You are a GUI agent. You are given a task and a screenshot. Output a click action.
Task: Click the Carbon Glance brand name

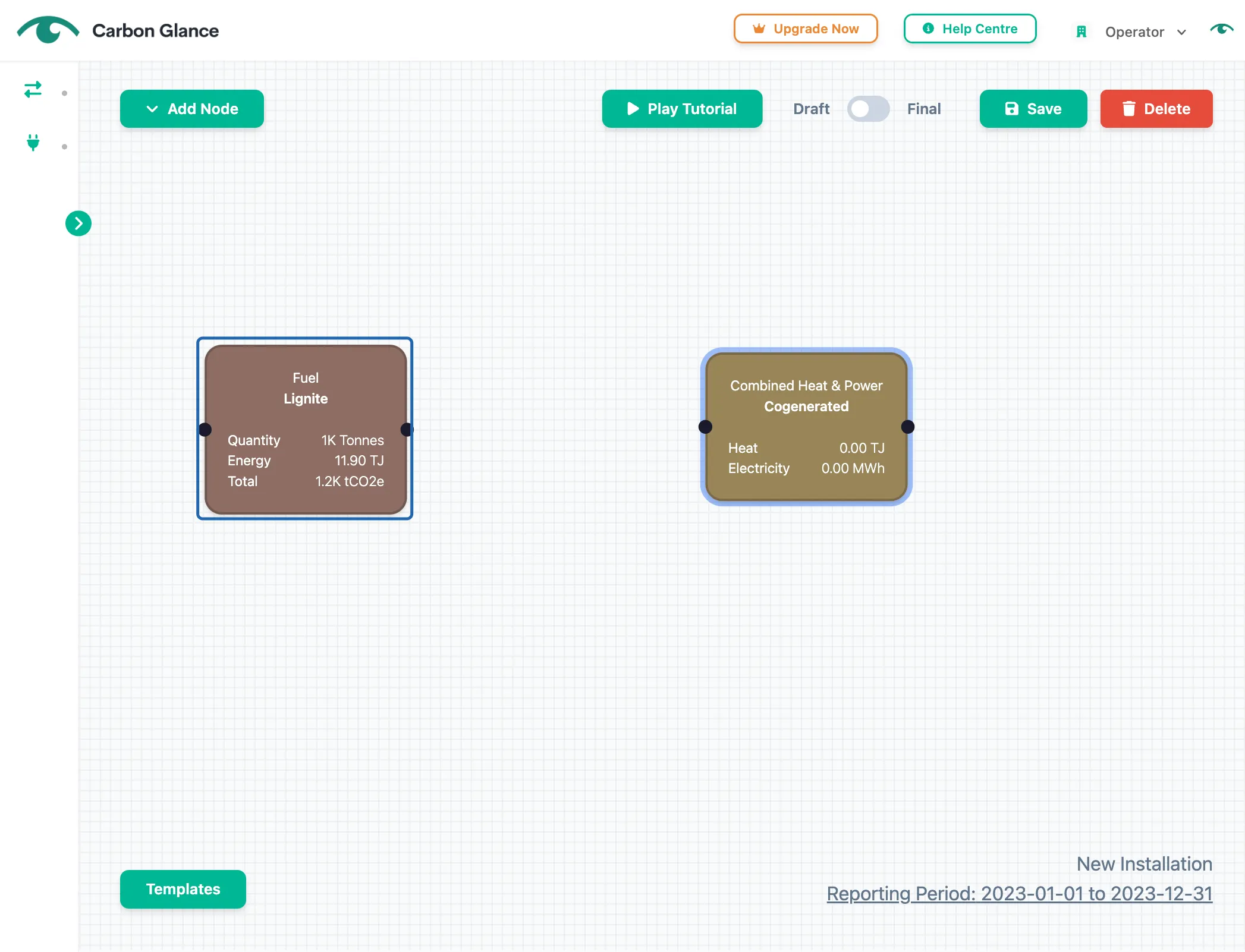pos(156,30)
